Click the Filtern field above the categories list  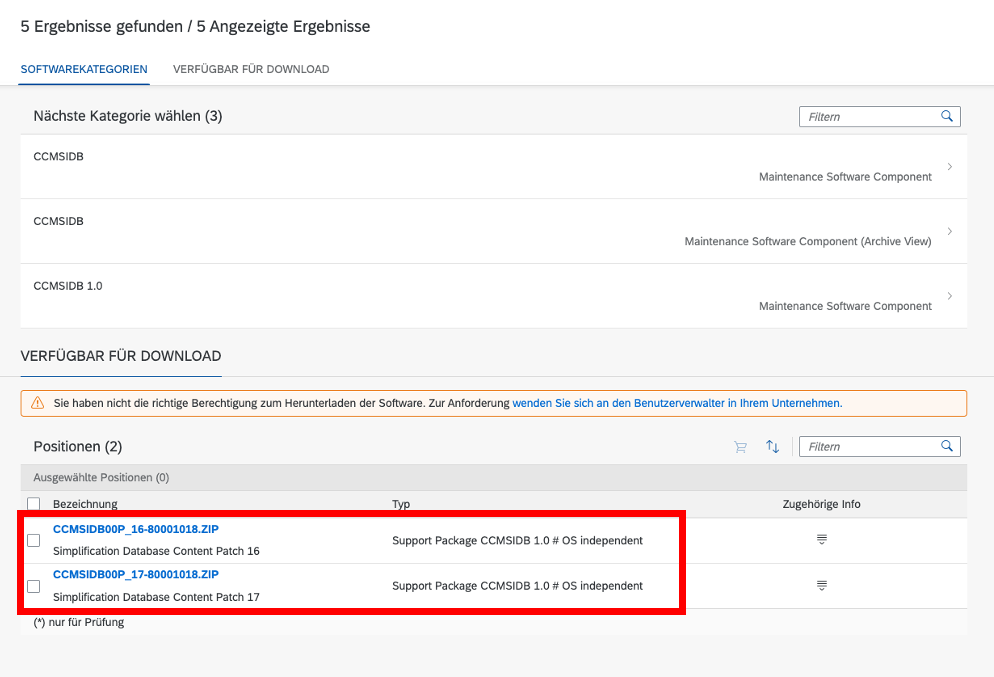879,117
